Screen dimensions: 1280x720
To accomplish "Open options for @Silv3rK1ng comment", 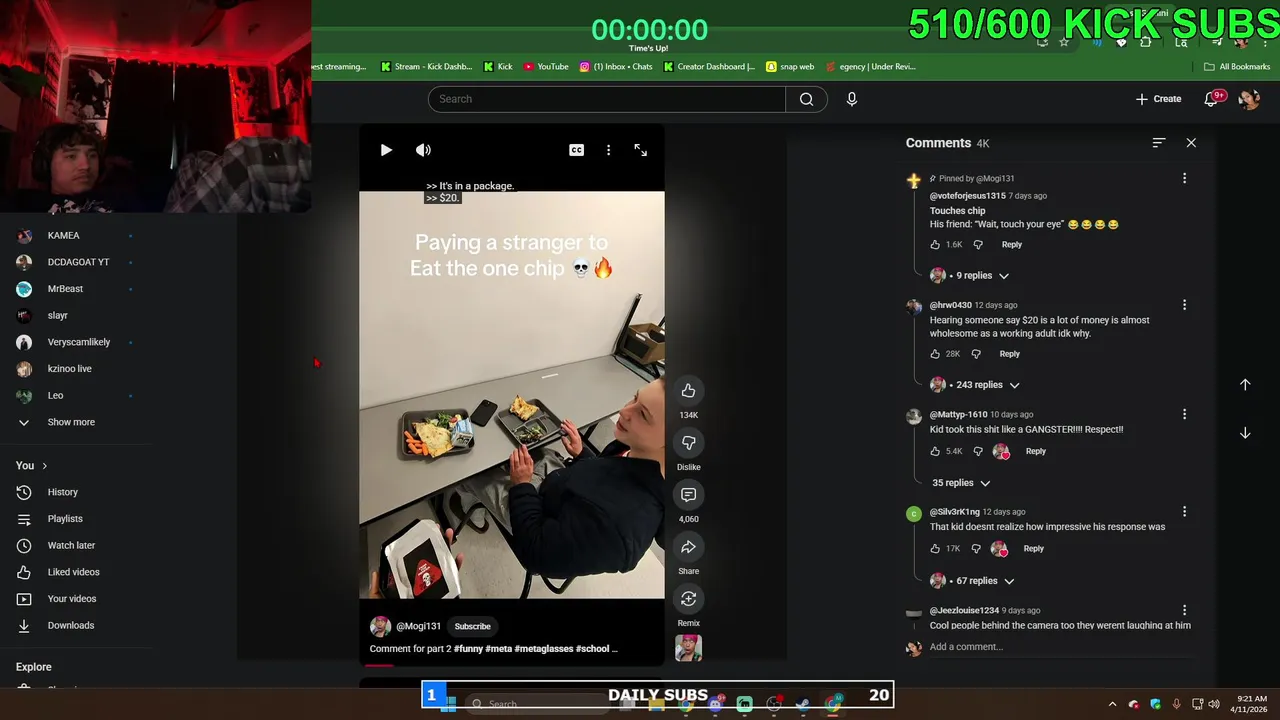I will [1184, 512].
